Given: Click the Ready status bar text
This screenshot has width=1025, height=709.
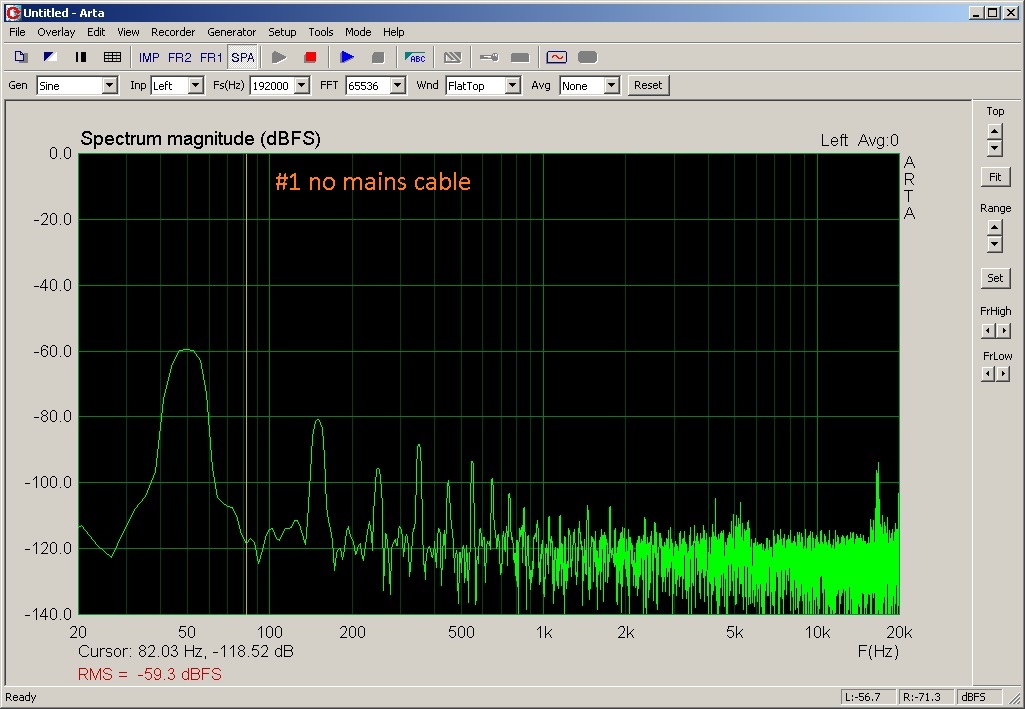Looking at the screenshot, I should pos(21,697).
